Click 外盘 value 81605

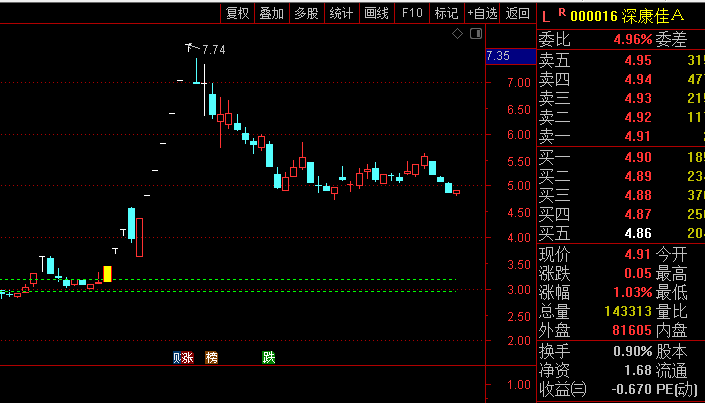(632, 330)
